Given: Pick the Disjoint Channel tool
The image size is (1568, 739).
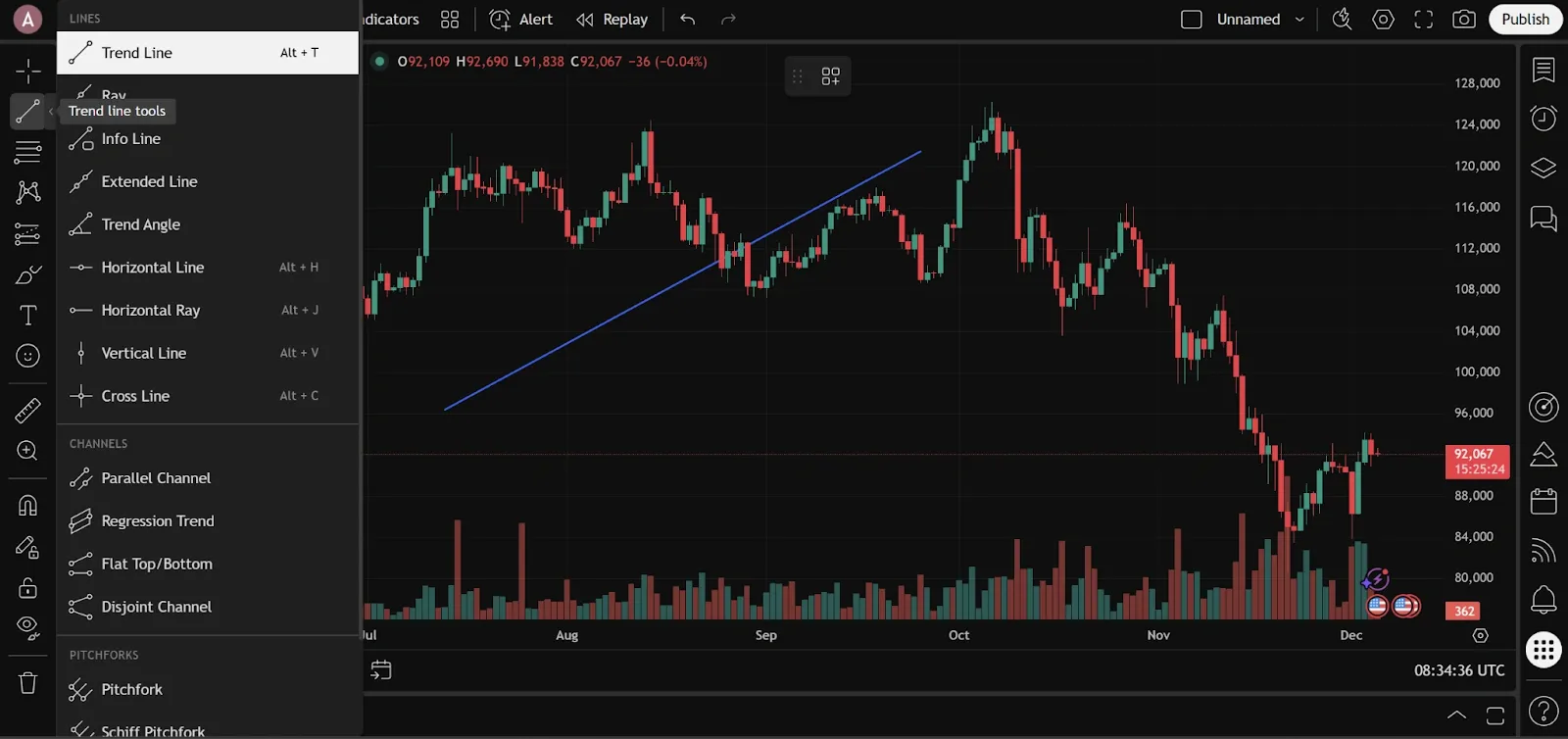Looking at the screenshot, I should (x=208, y=607).
